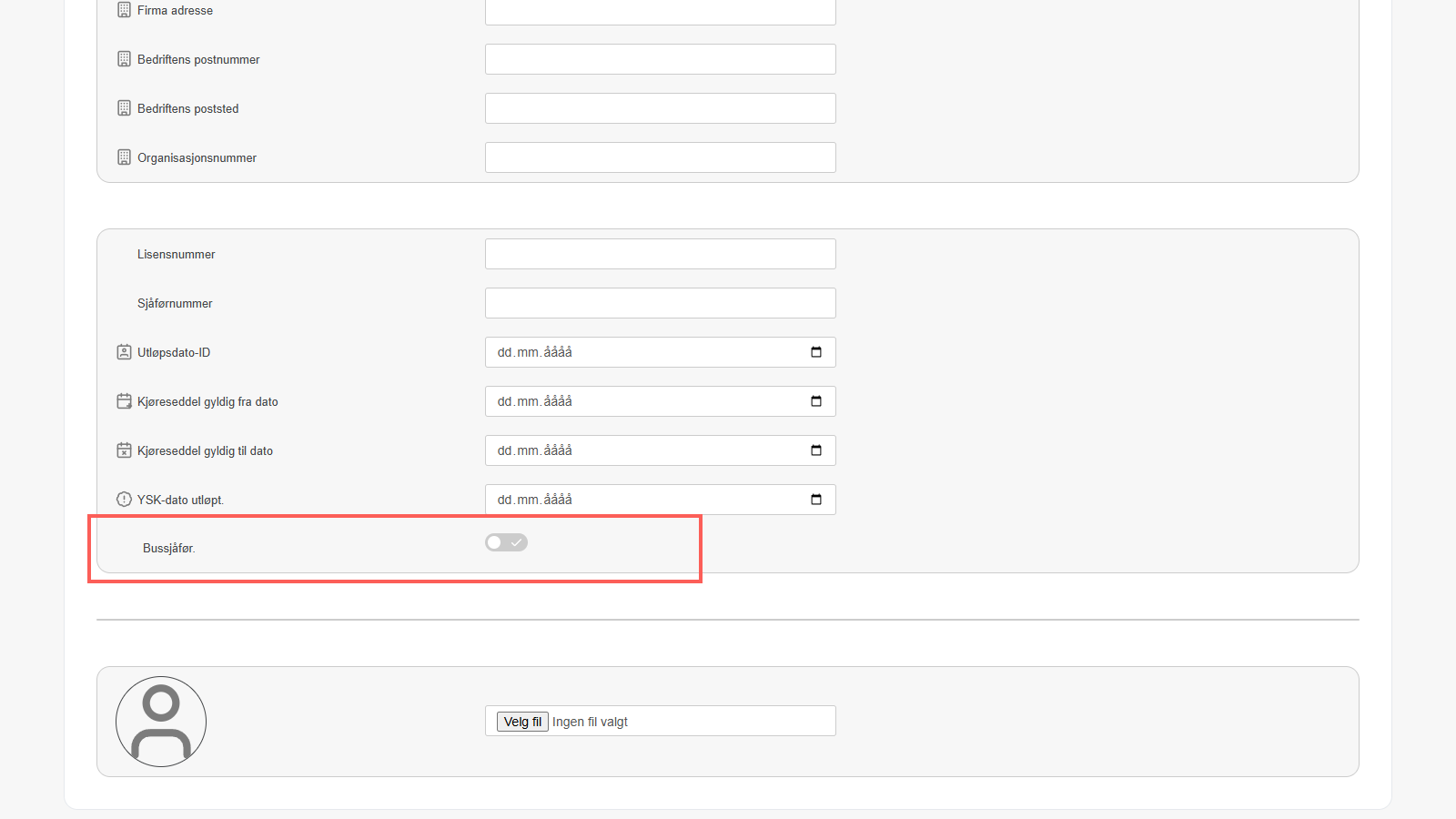Click the Utløpsdato-ID date field

(x=661, y=352)
